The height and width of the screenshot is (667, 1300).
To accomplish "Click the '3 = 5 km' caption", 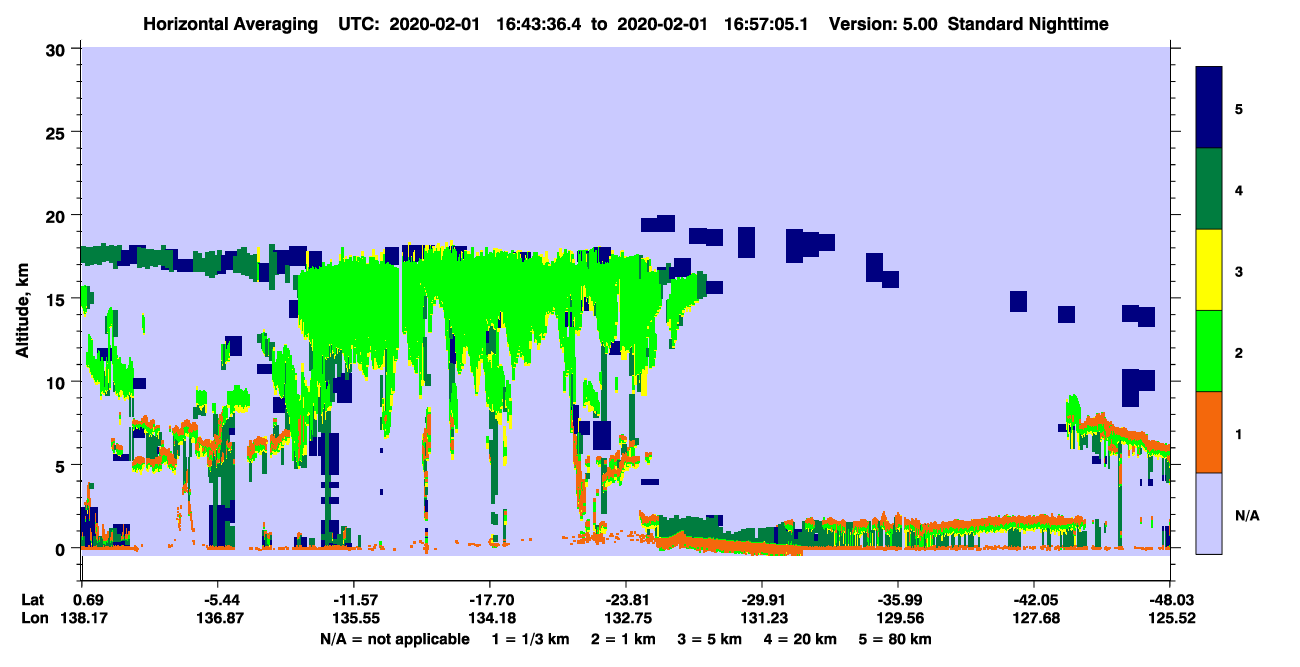I will [709, 639].
